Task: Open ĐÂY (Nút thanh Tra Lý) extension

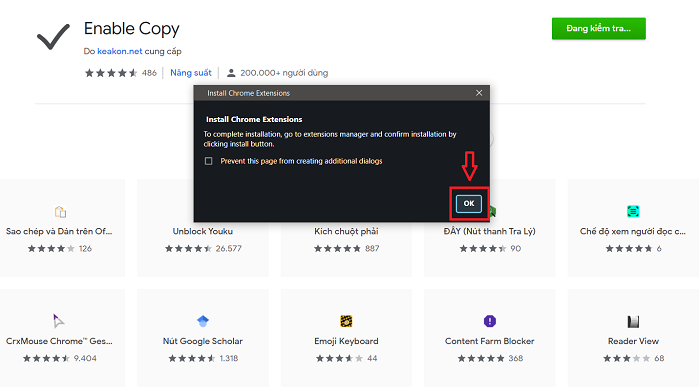Action: [x=490, y=231]
